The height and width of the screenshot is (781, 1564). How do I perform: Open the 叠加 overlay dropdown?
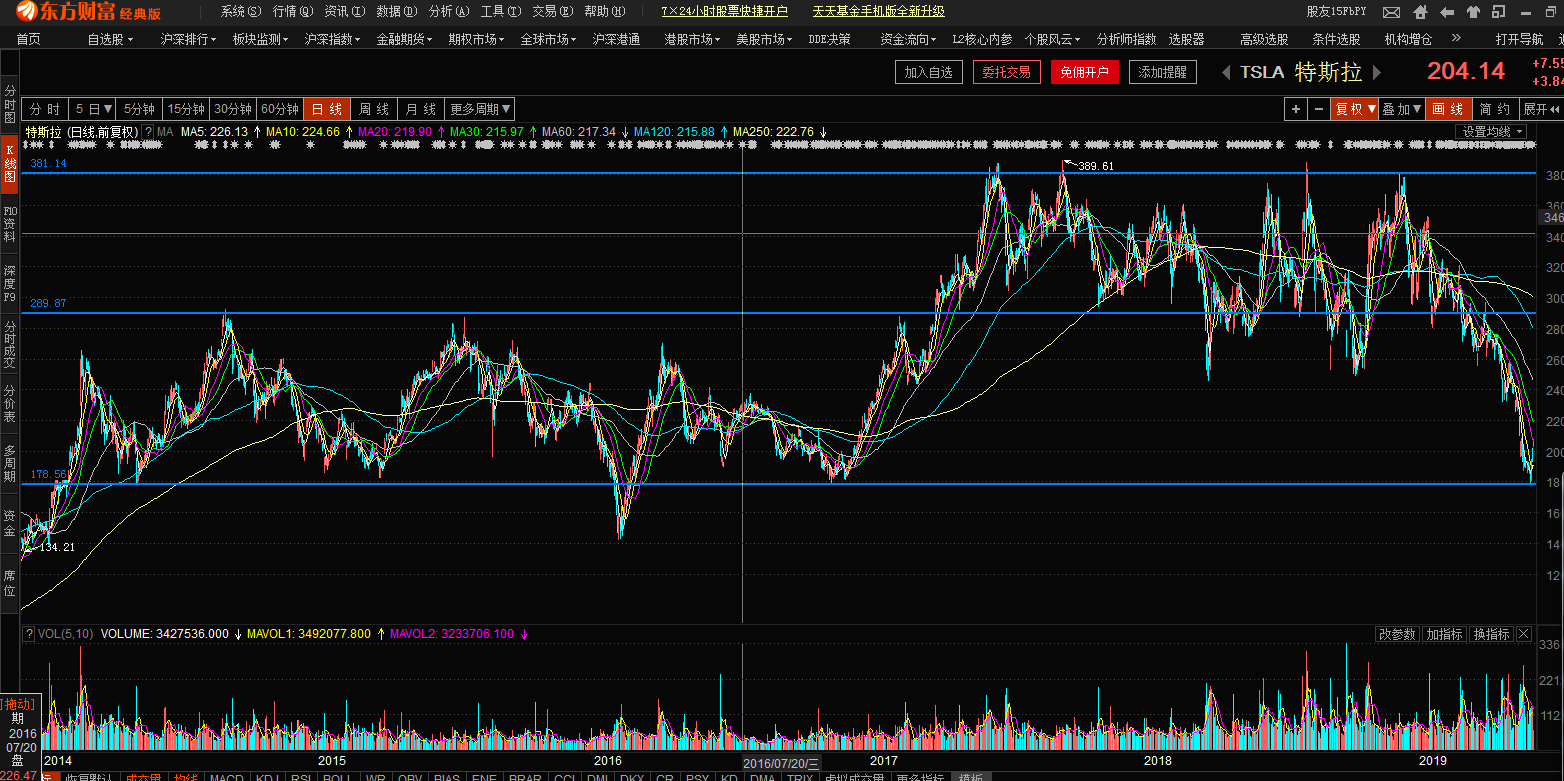pyautogui.click(x=1402, y=109)
